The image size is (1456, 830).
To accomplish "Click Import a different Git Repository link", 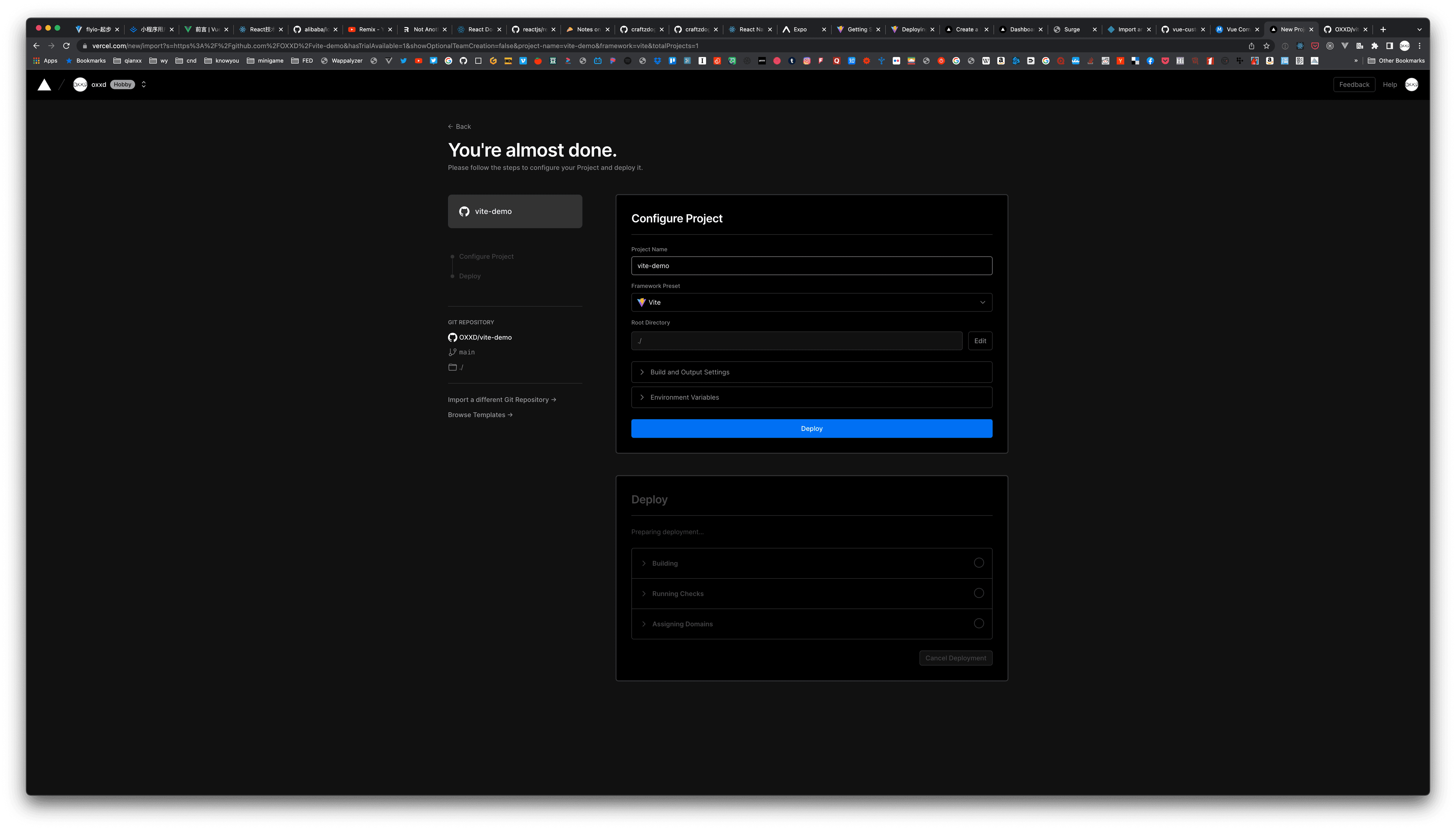I will [501, 399].
